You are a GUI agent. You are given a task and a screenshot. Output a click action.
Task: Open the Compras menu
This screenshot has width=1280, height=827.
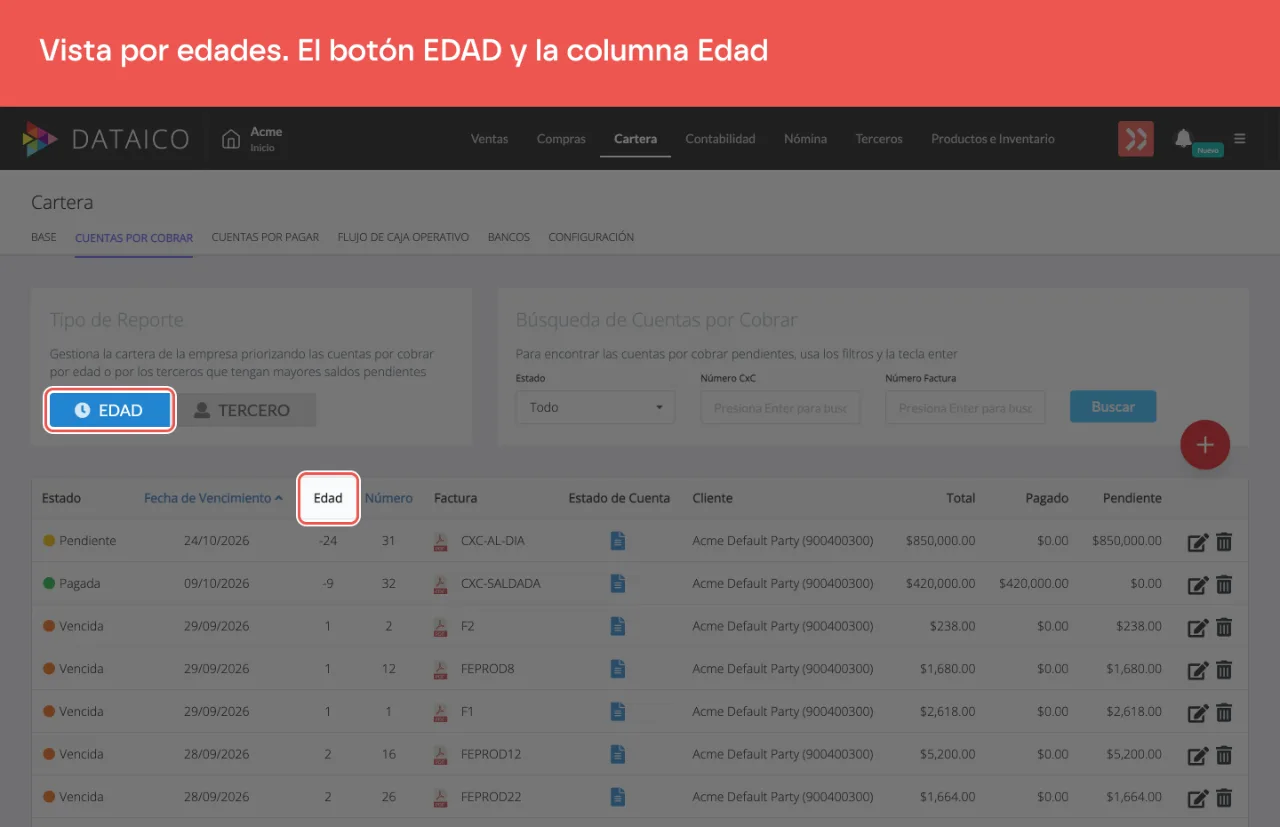pos(561,139)
